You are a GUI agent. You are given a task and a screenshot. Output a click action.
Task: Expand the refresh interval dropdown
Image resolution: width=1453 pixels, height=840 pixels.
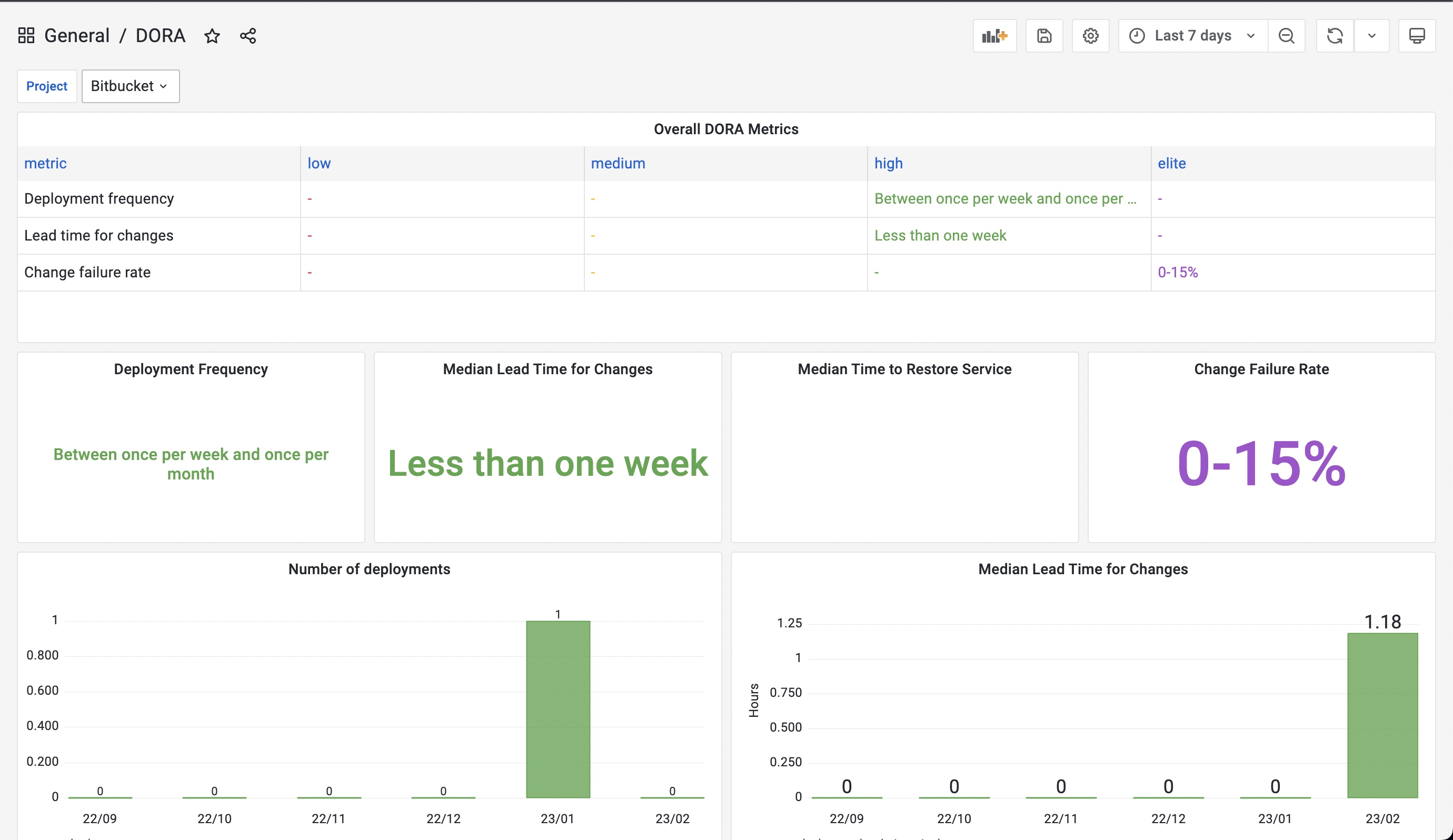[x=1372, y=36]
